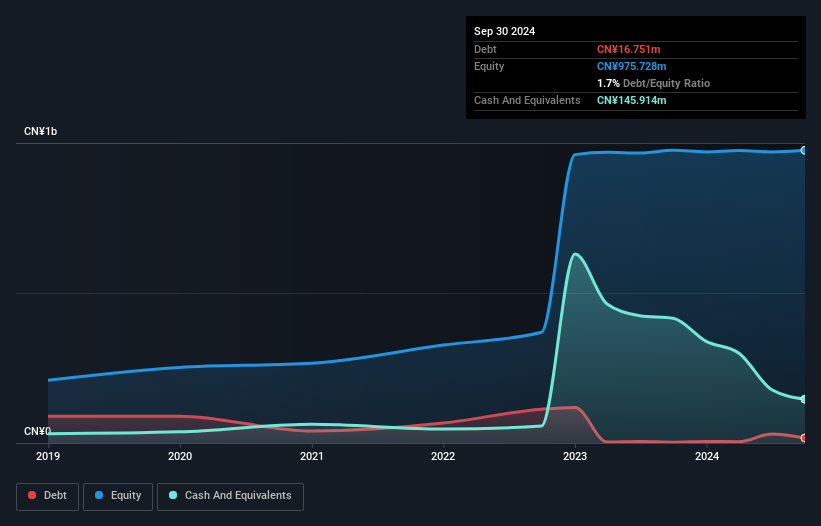This screenshot has height=526, width=821.
Task: Select the Debt endpoint marker on chart
Action: (804, 438)
